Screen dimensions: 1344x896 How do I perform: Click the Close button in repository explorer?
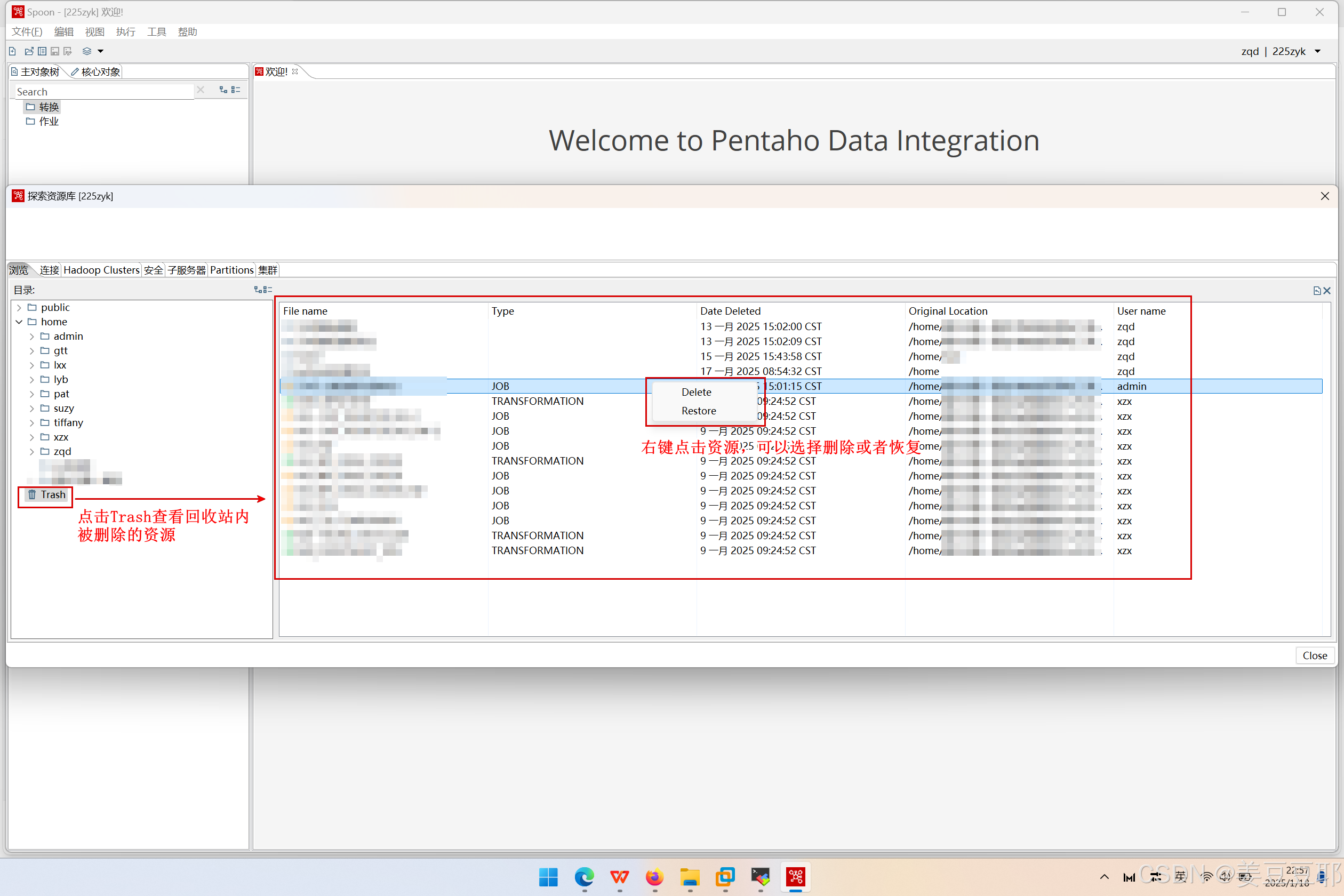pyautogui.click(x=1314, y=655)
